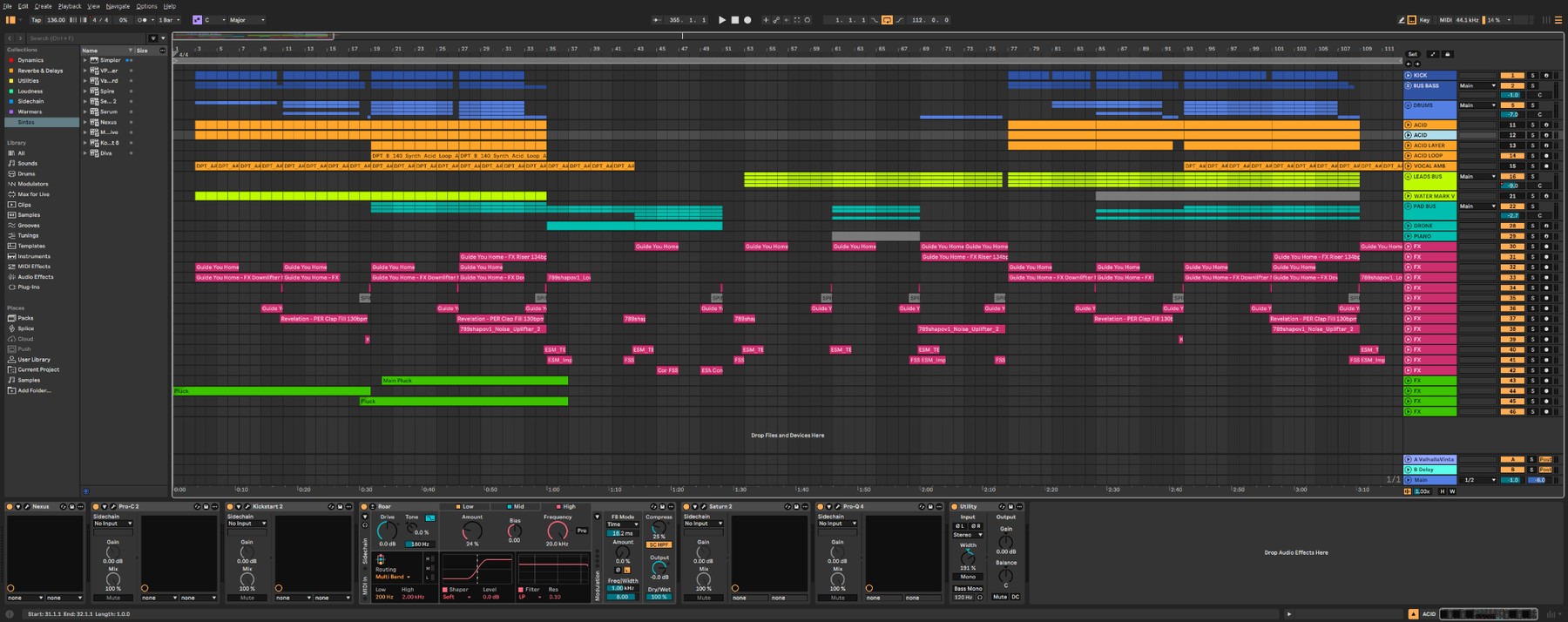The image size is (1568, 622).
Task: Toggle the KICK track activator number 1
Action: (x=1512, y=76)
